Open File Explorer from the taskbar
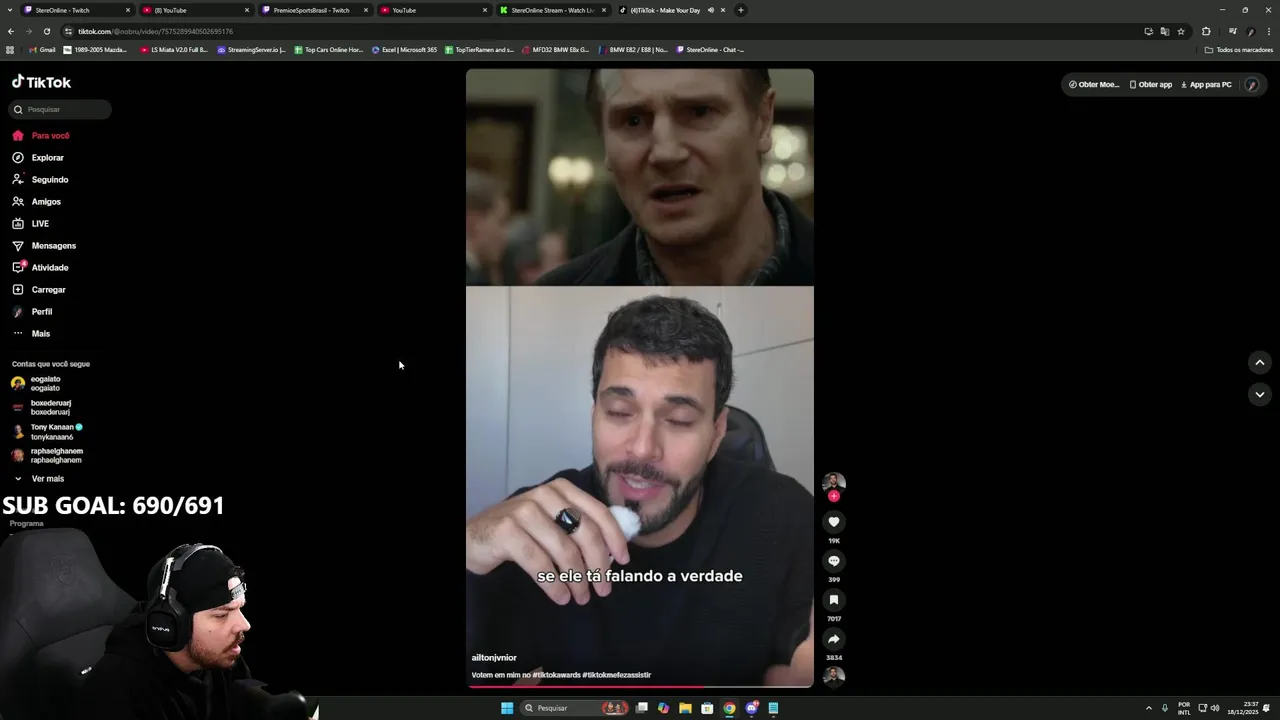The height and width of the screenshot is (720, 1280). [685, 708]
